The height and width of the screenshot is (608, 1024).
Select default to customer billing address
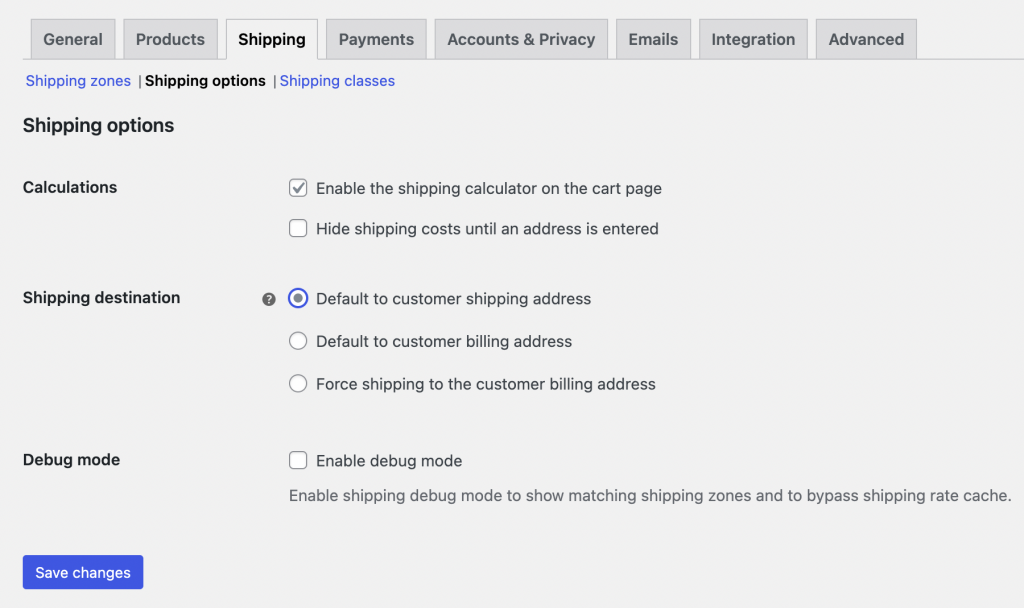coord(298,341)
